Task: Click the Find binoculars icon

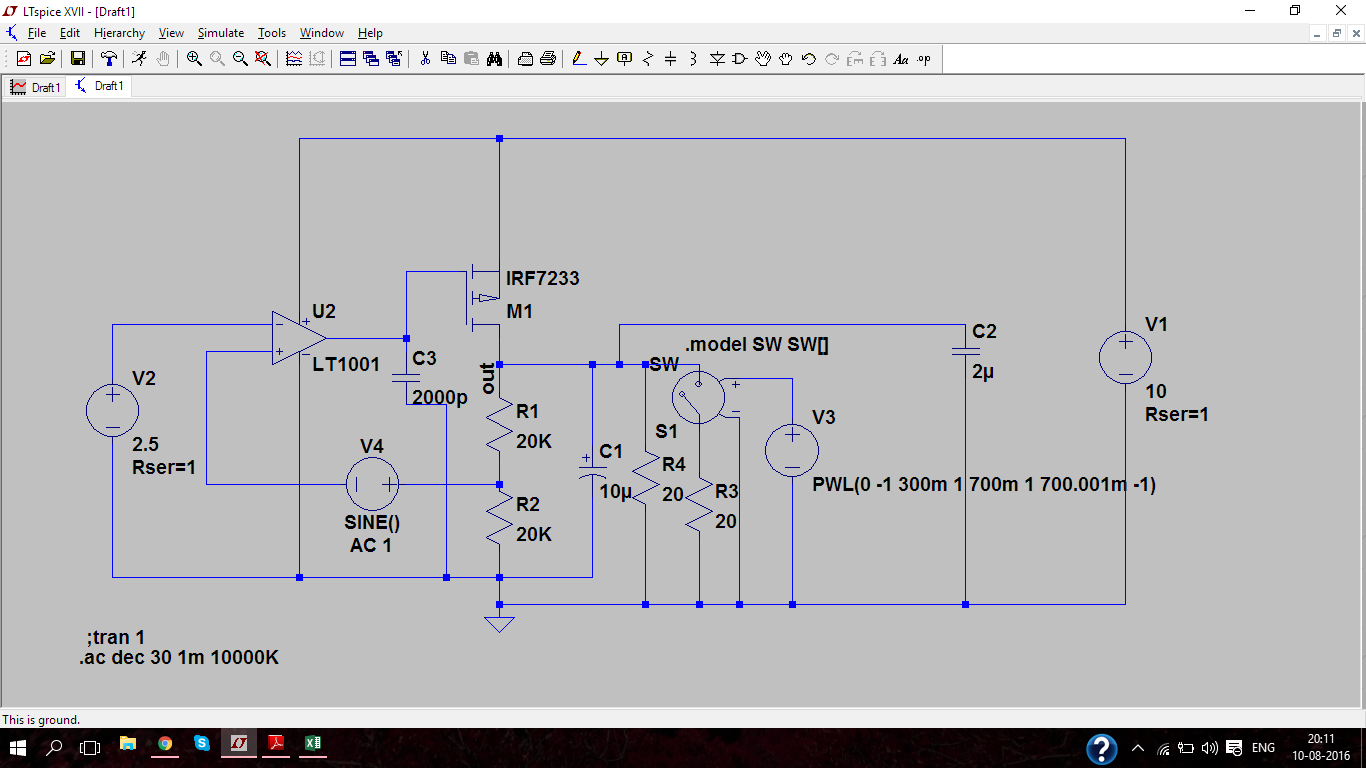Action: point(494,59)
